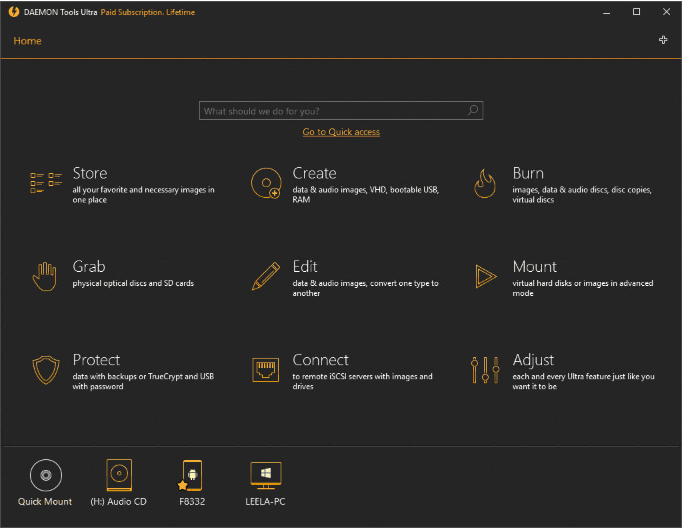This screenshot has height=530, width=682.
Task: Click 'to remote iSCSI servers' description
Action: tap(362, 381)
